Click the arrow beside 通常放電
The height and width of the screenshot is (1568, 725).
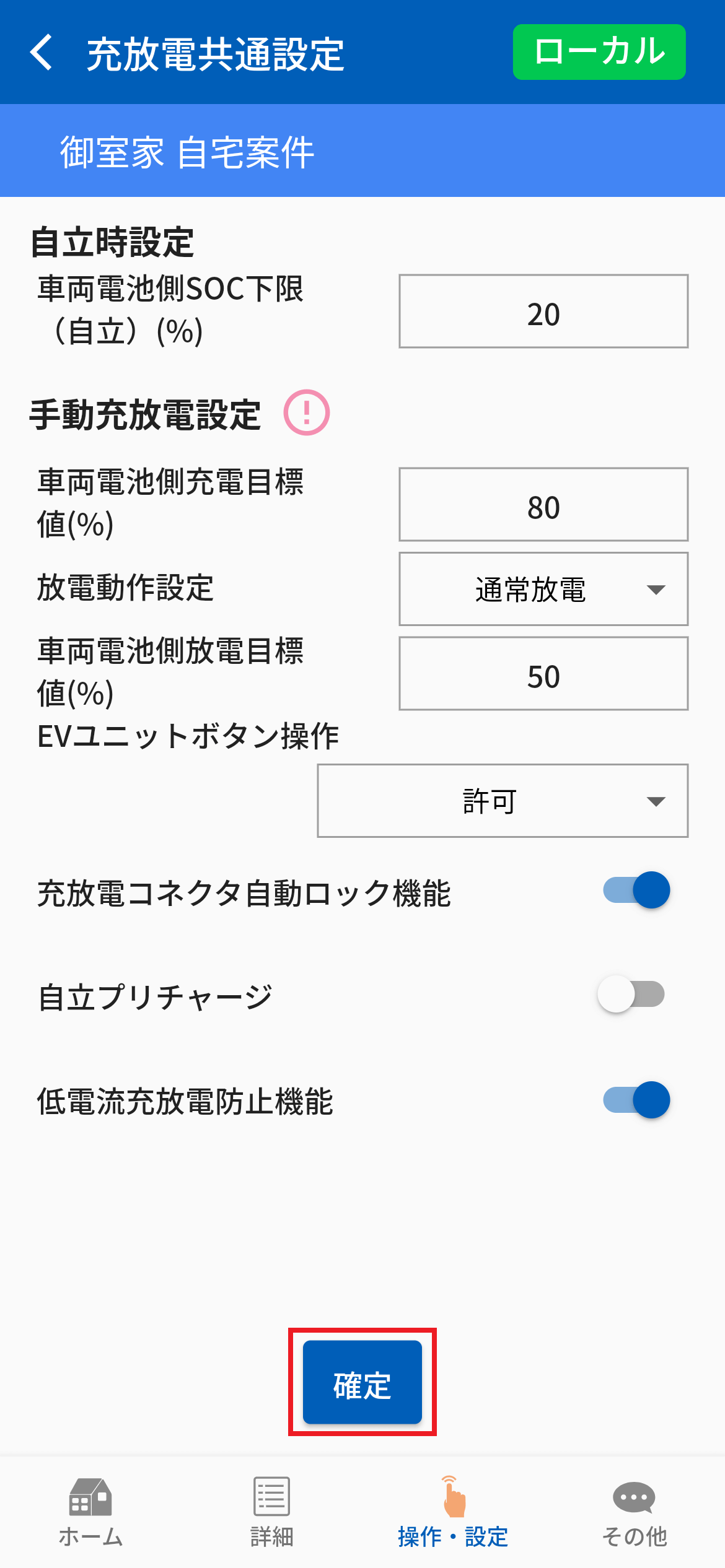[x=656, y=590]
